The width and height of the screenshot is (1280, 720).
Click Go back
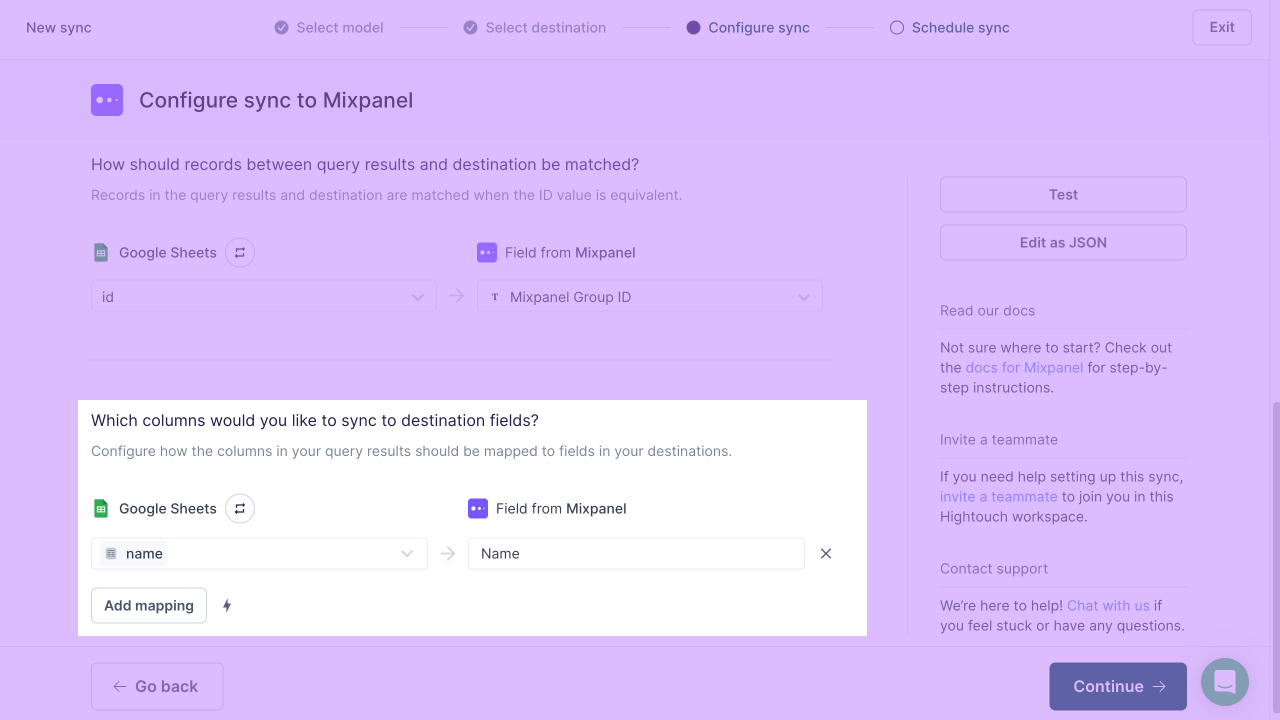[157, 686]
